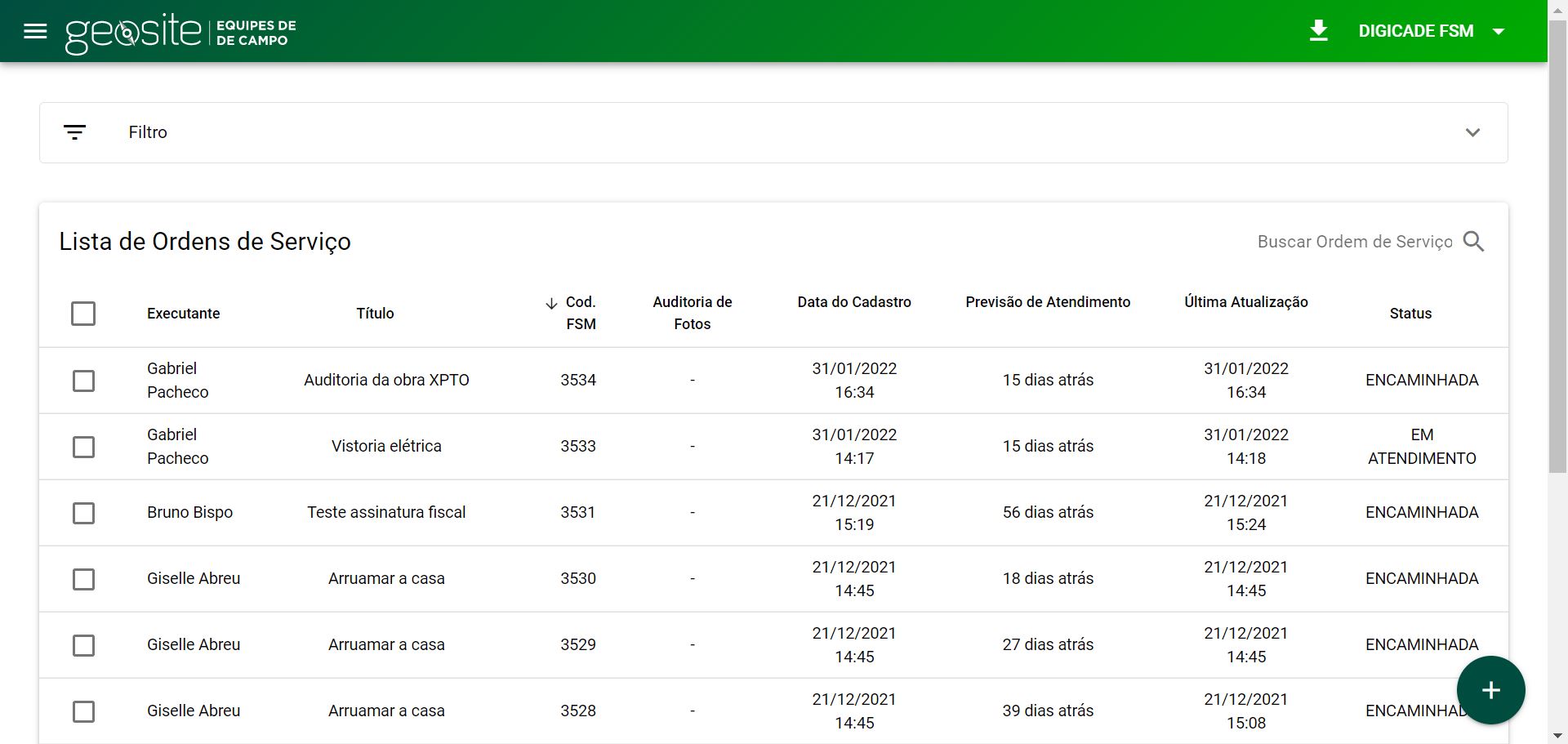Expand the Filtro panel chevron
The height and width of the screenshot is (744, 1568).
[x=1473, y=132]
